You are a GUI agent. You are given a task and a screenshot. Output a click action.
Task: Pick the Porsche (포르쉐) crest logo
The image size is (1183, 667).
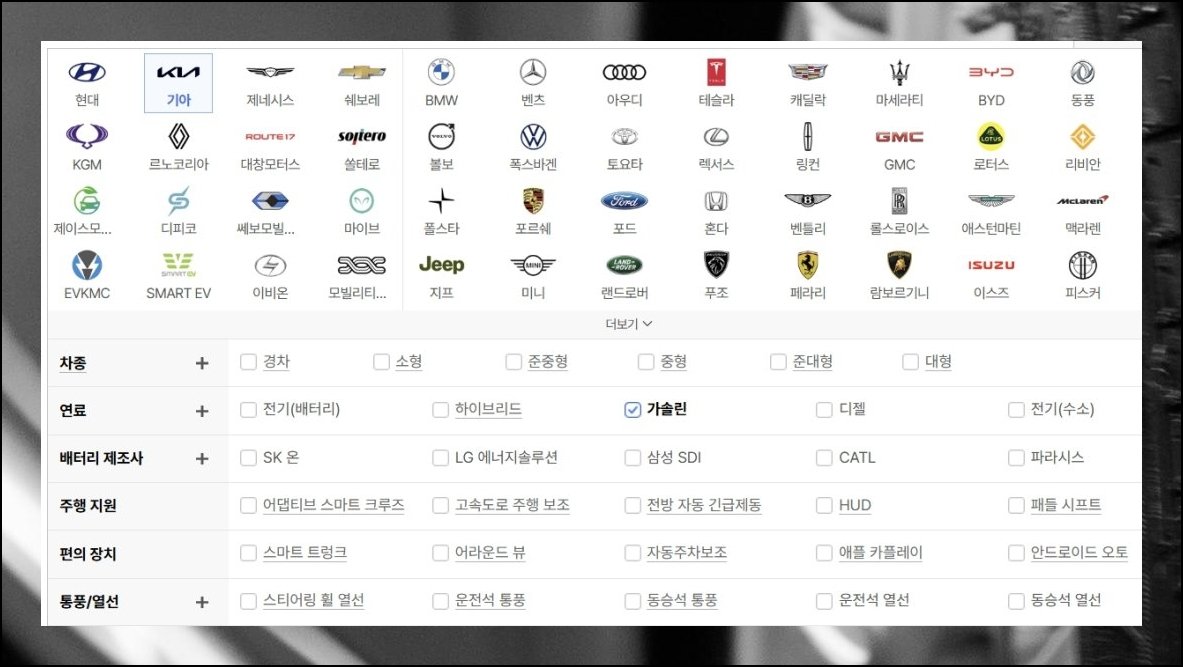533,201
